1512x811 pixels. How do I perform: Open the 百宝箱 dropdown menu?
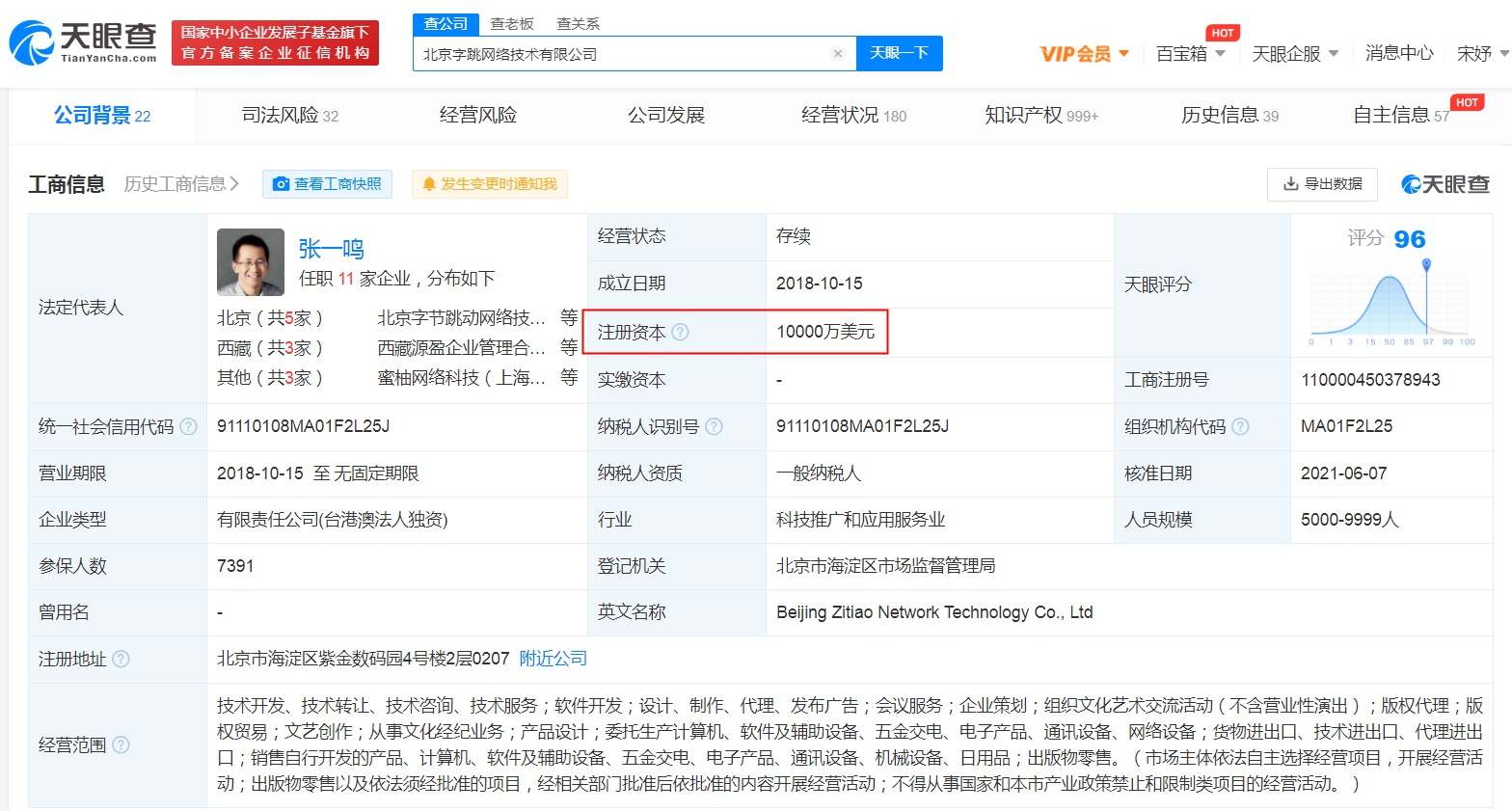[x=1190, y=54]
